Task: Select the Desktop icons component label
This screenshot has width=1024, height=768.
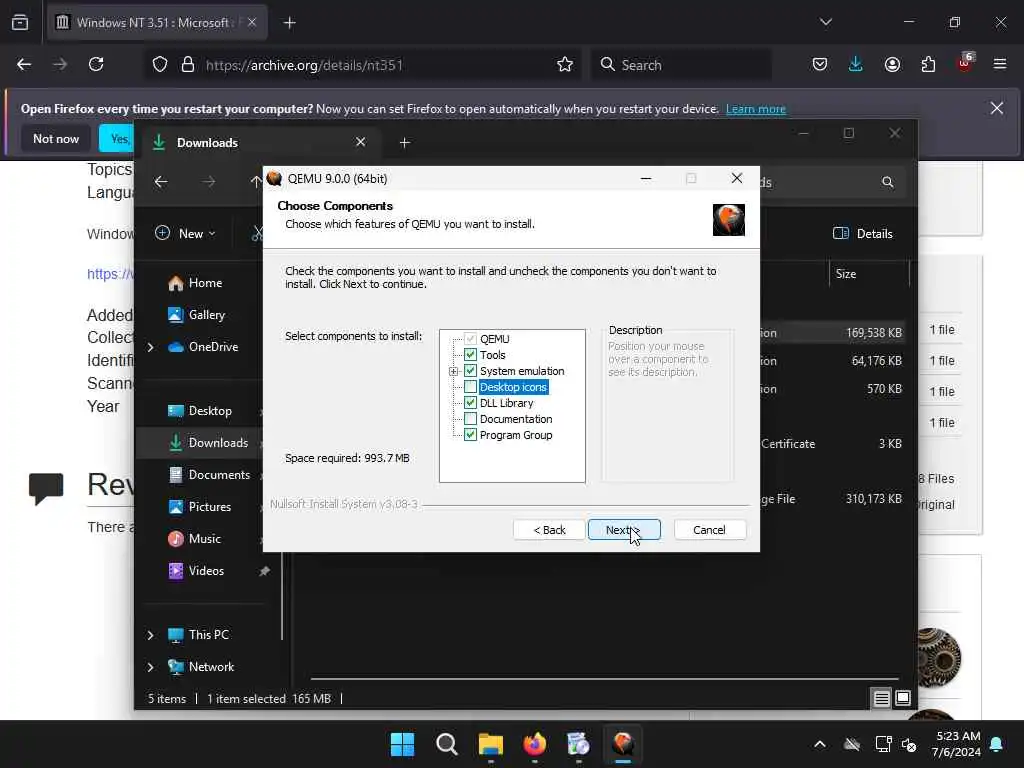Action: pyautogui.click(x=513, y=387)
